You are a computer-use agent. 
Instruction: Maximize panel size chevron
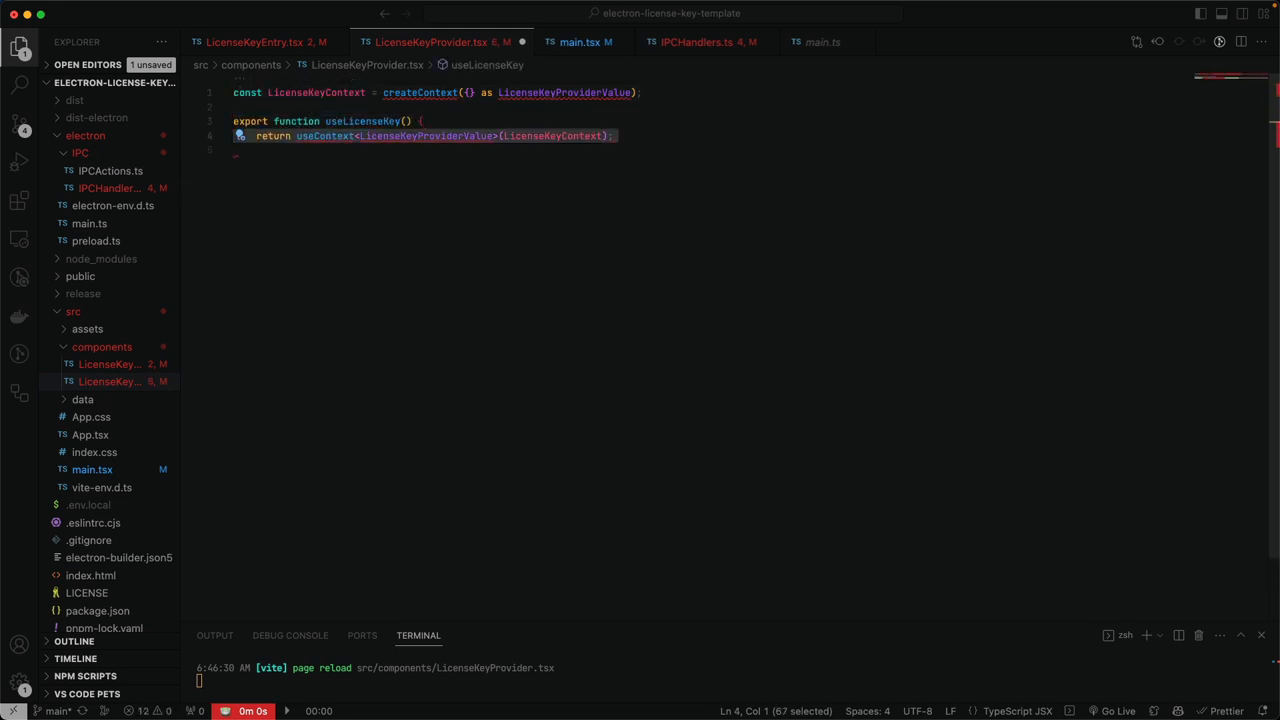tap(1241, 635)
